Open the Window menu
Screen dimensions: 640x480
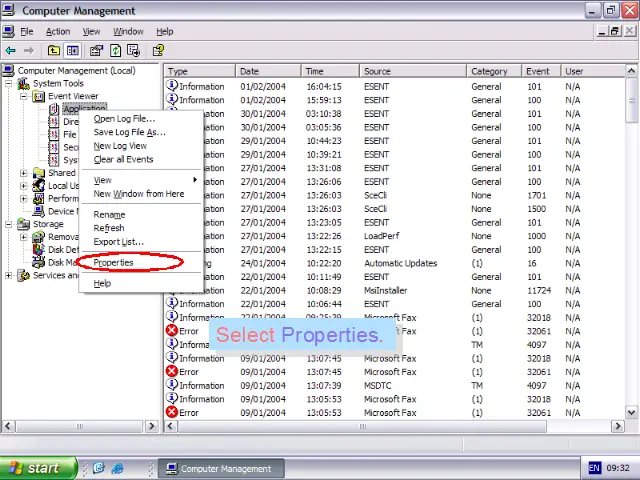128,31
